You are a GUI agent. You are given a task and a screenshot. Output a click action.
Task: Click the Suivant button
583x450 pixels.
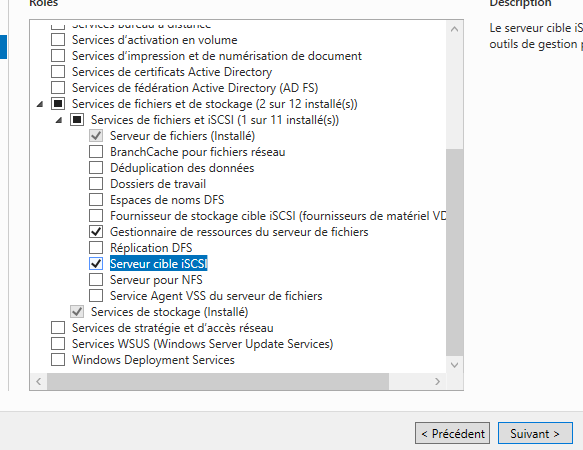point(535,433)
